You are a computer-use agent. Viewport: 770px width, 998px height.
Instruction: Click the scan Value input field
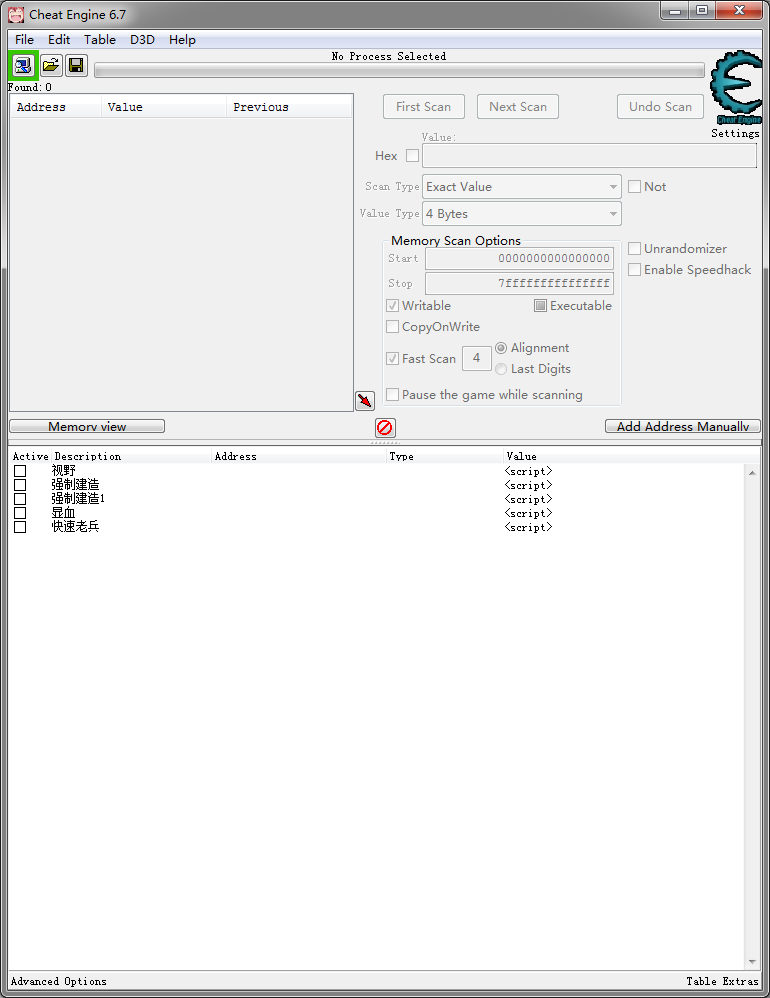pyautogui.click(x=589, y=155)
